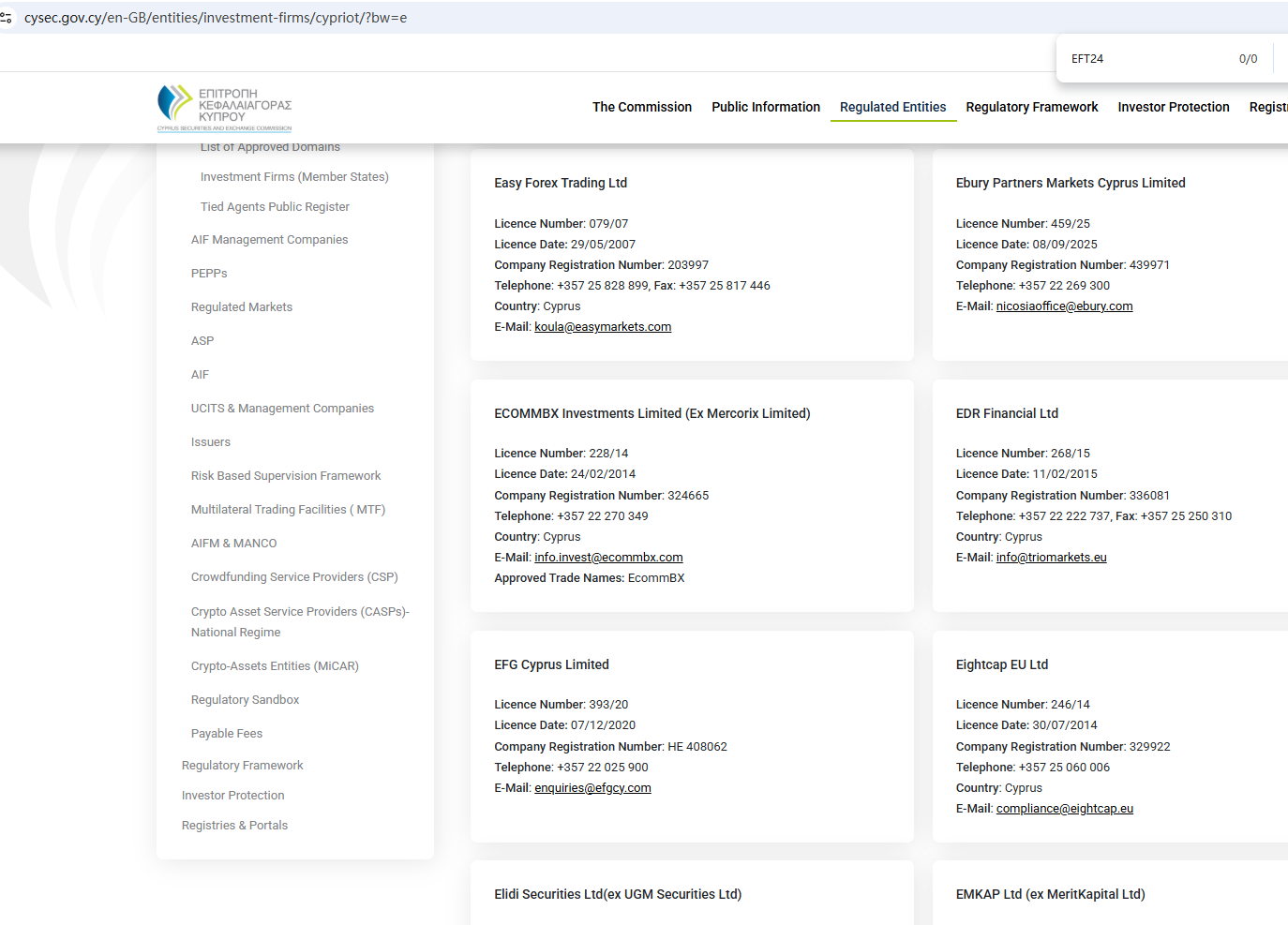
Task: Open Tied Agents Public Register sidebar item
Action: 275,207
